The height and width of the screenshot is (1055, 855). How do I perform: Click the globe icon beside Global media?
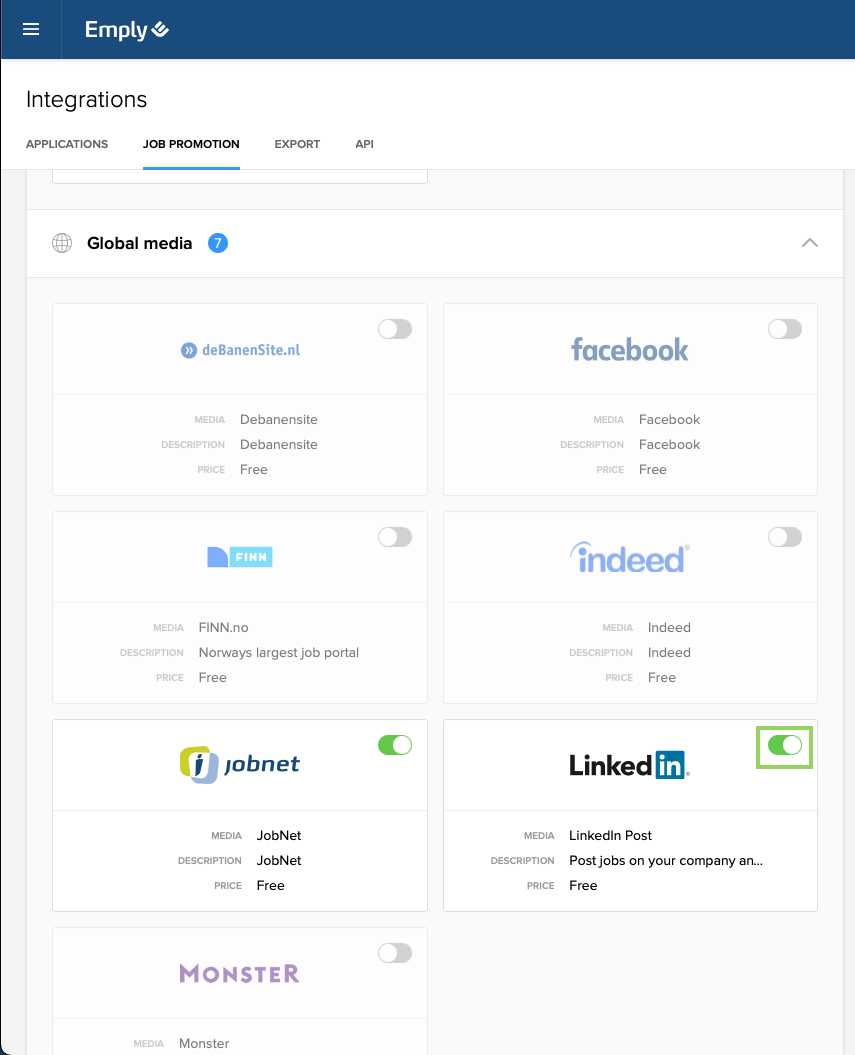(62, 243)
